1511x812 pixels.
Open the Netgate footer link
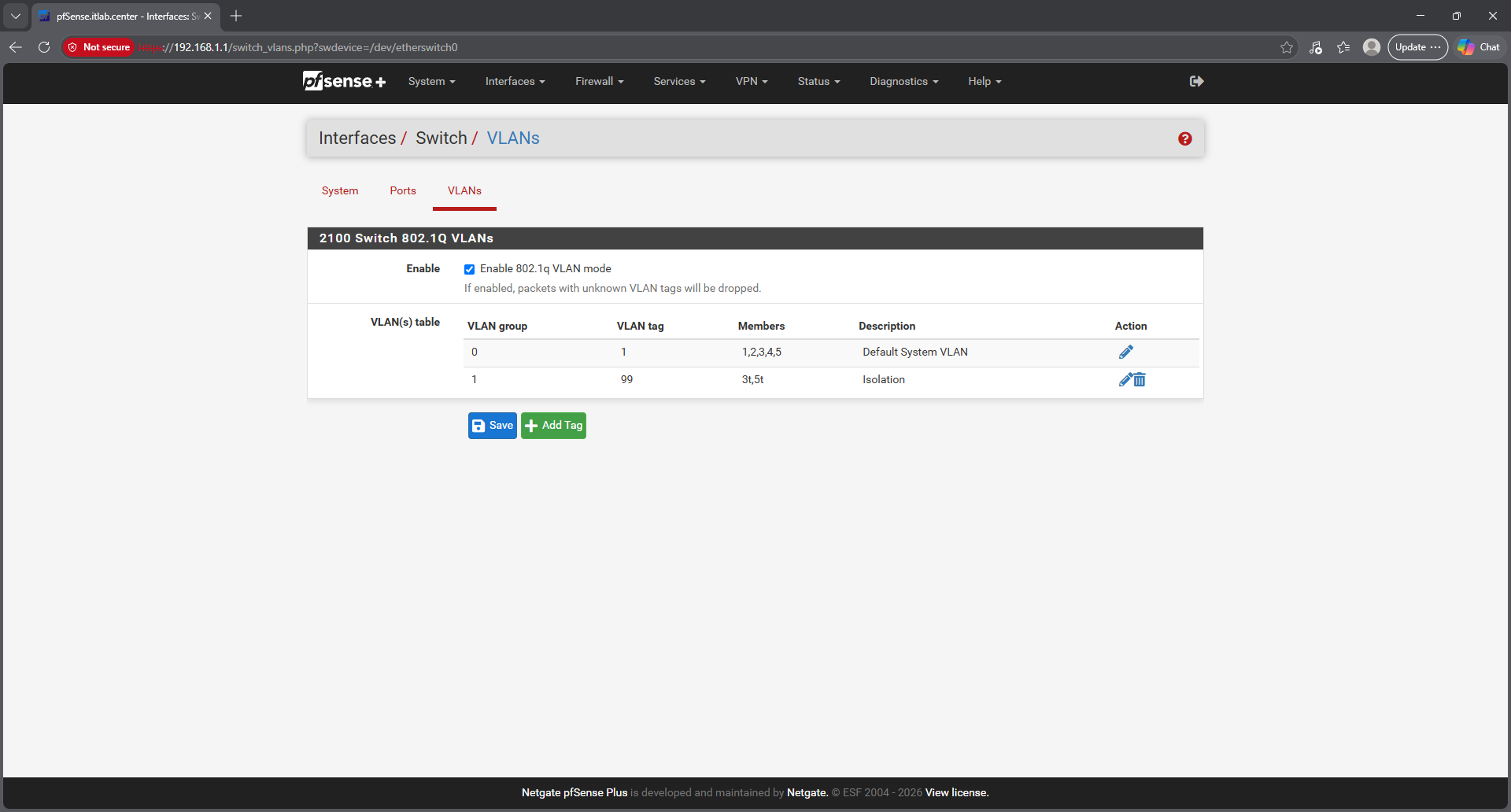pyautogui.click(x=807, y=793)
